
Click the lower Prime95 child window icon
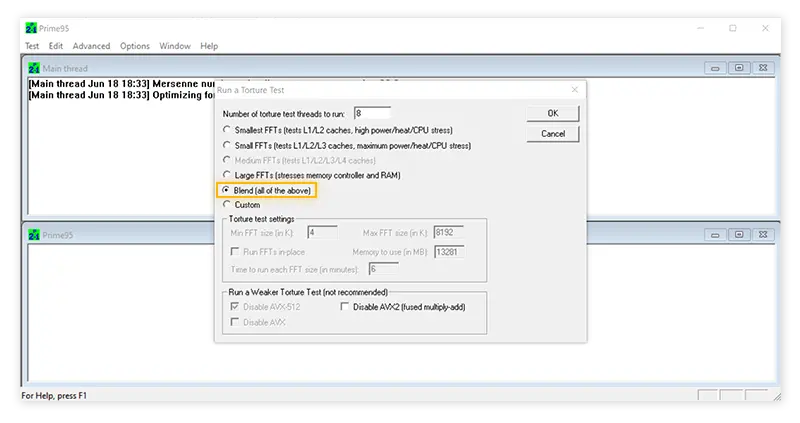[34, 235]
